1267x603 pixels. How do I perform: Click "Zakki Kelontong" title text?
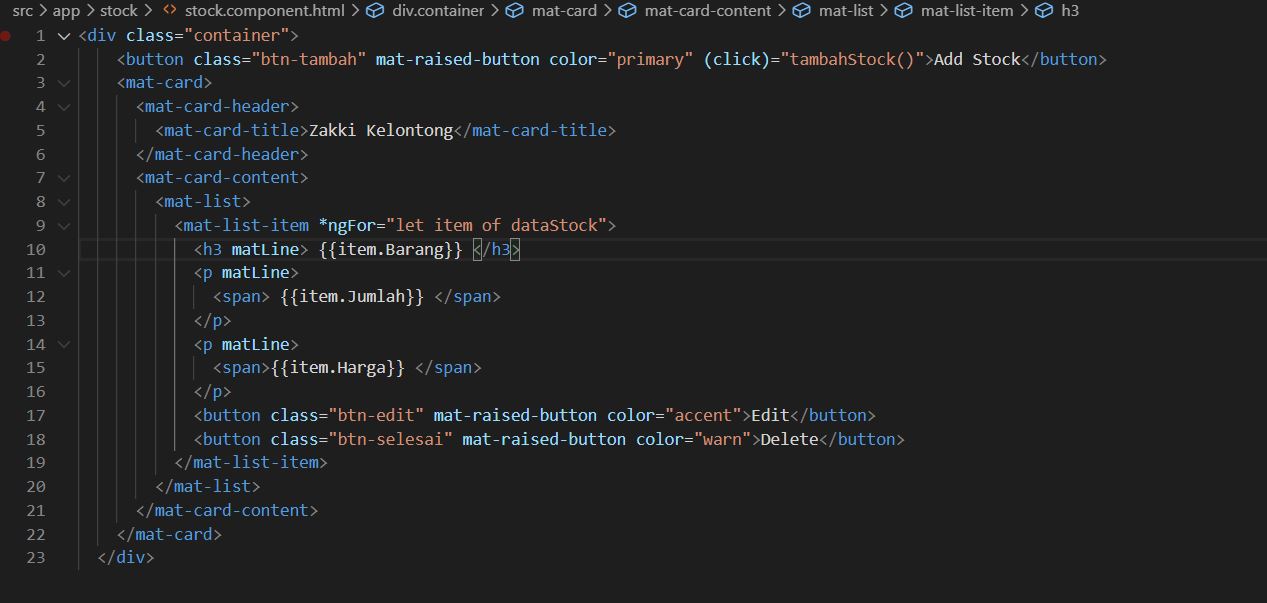381,130
